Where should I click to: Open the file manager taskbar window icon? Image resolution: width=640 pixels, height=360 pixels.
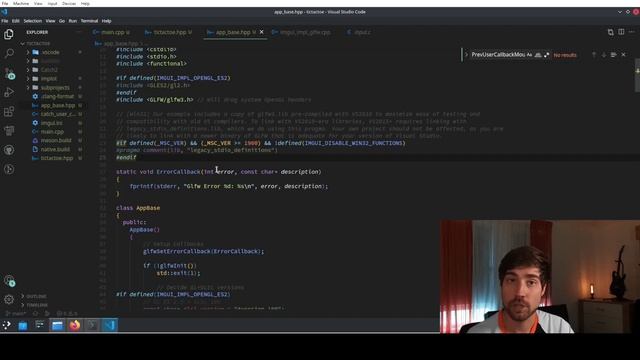(x=57, y=325)
